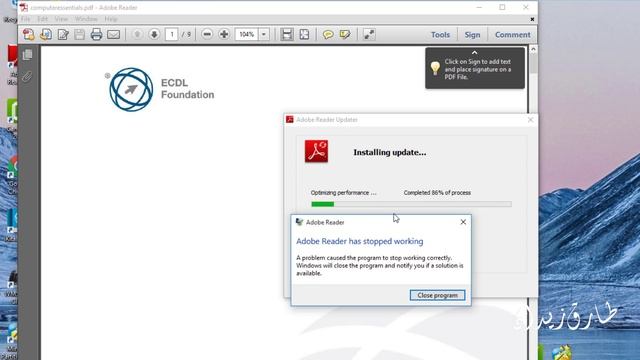The width and height of the screenshot is (640, 360).
Task: Show attachments paperclip panel
Action: click(x=27, y=76)
